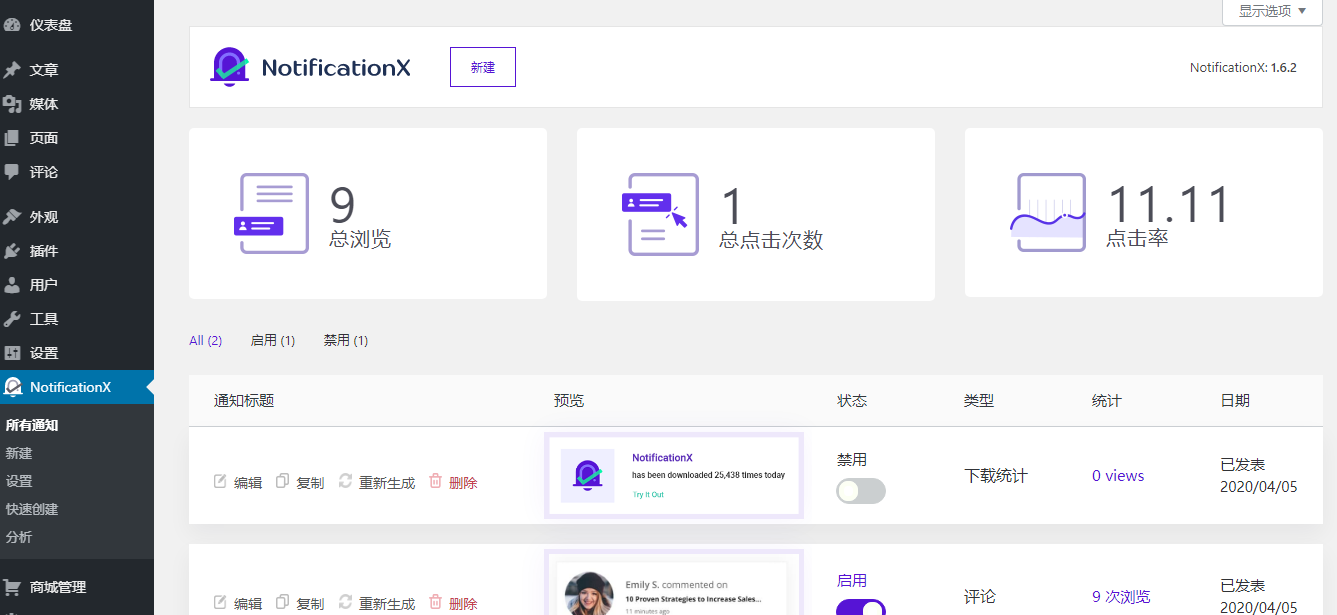
Task: Click the total views document icon
Action: tap(272, 213)
